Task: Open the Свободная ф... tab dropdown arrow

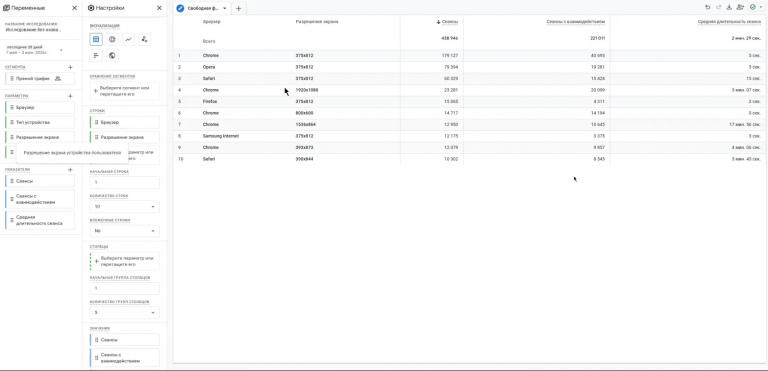Action: click(x=224, y=8)
